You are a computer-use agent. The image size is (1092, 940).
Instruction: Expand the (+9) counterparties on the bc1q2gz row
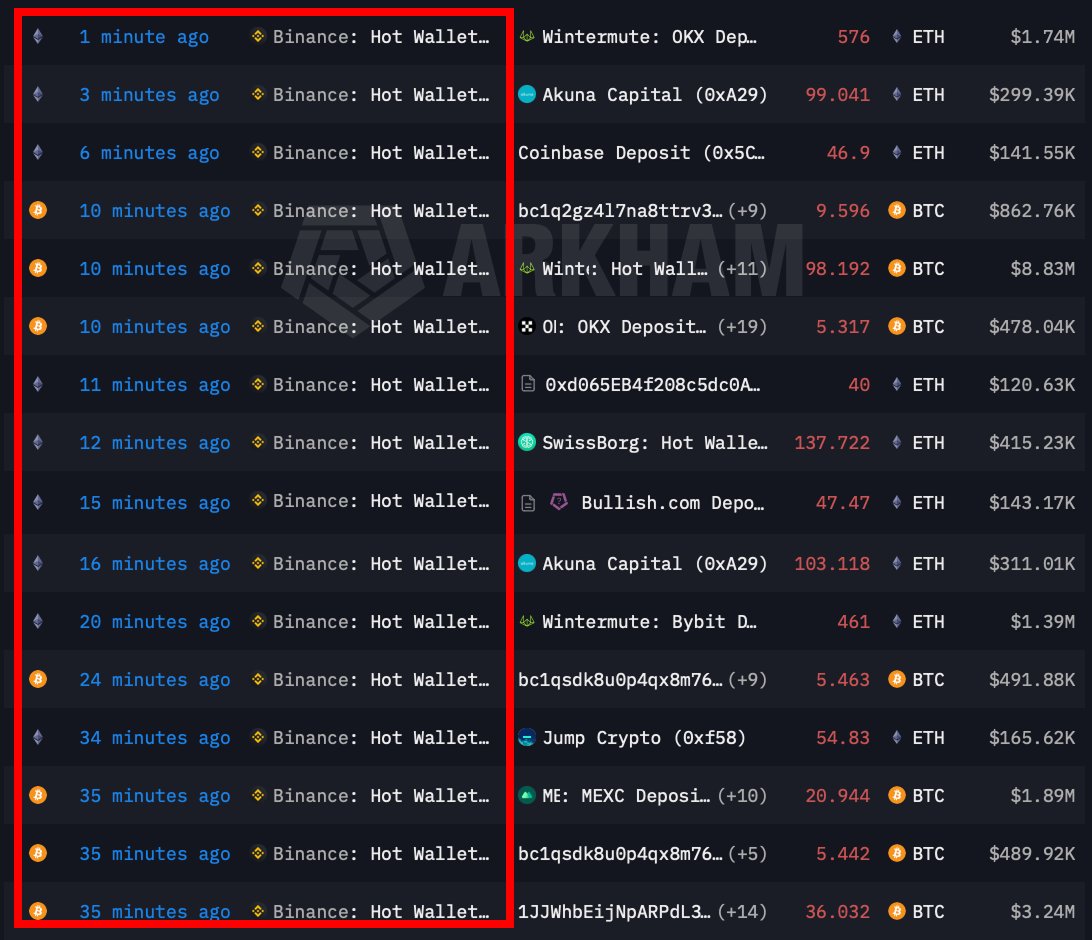[x=750, y=211]
